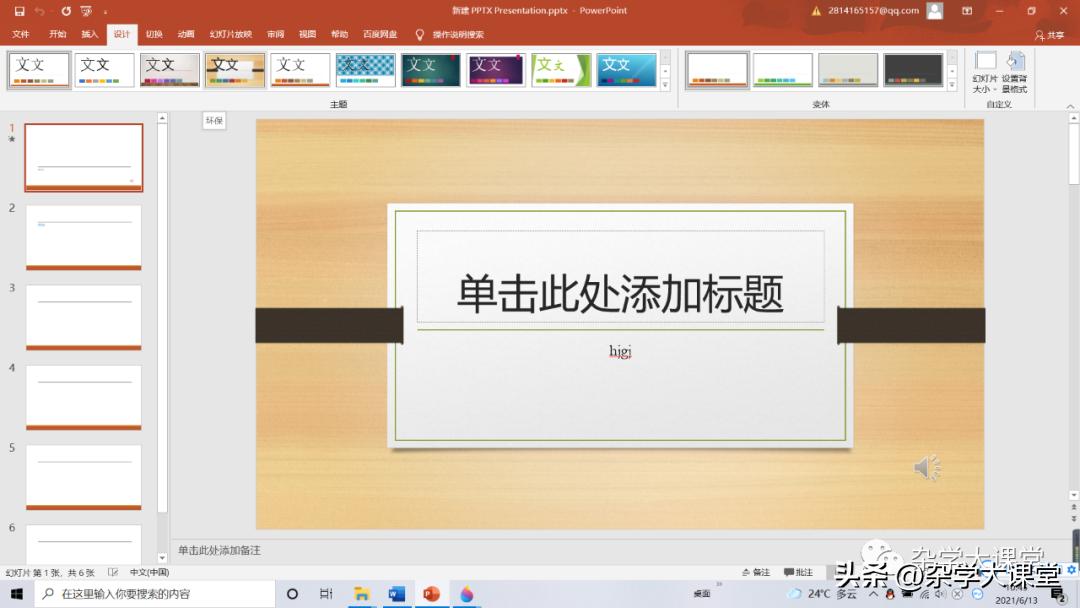The height and width of the screenshot is (608, 1080).
Task: Click the 共享 (Share) button
Action: click(1053, 33)
